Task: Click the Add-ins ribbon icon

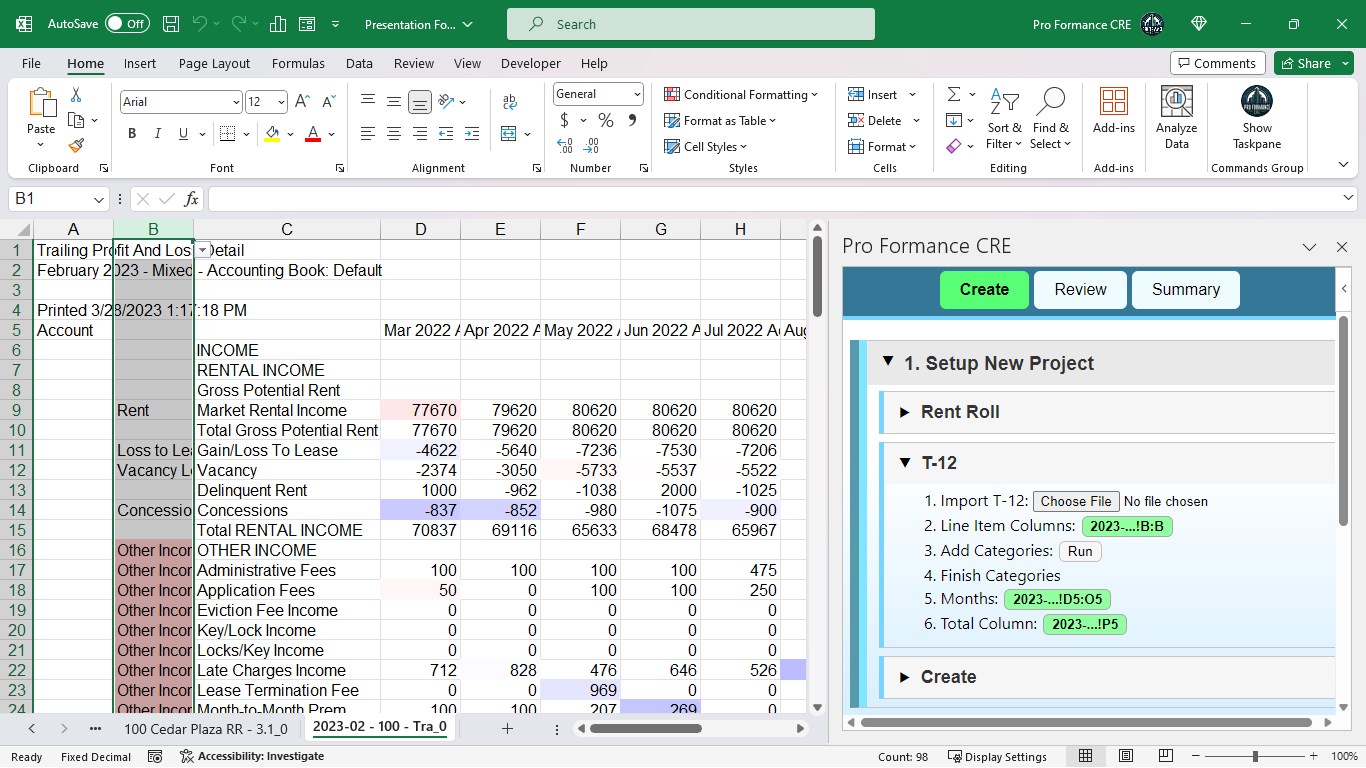Action: pos(1113,110)
